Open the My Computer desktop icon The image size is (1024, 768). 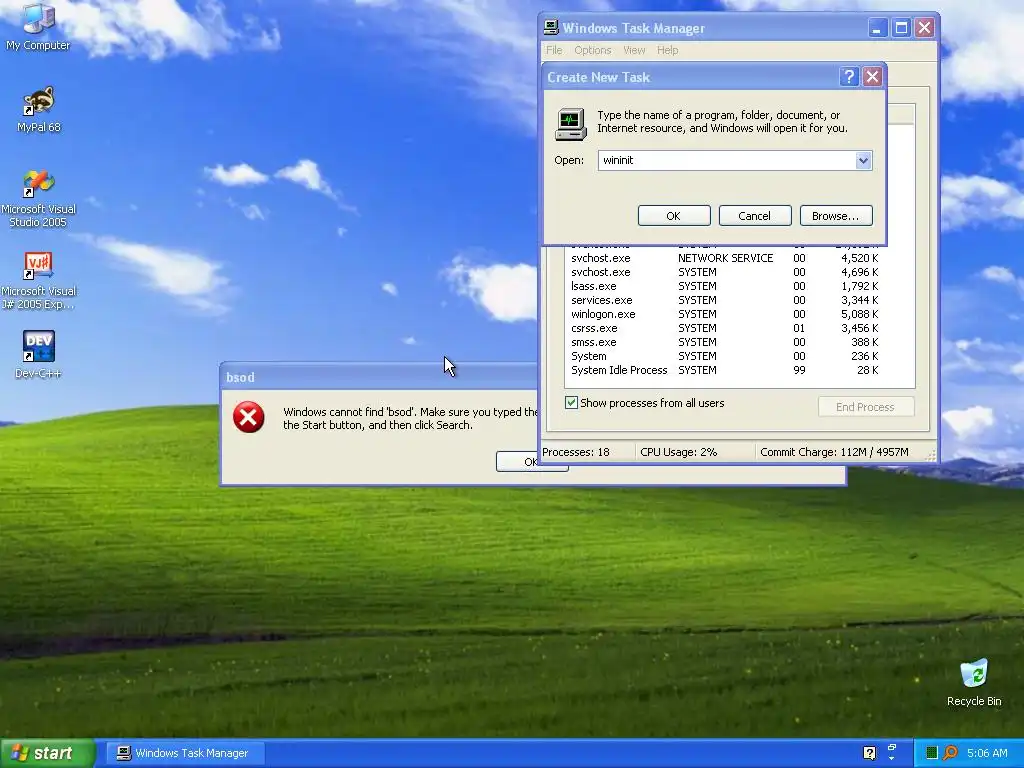point(38,27)
